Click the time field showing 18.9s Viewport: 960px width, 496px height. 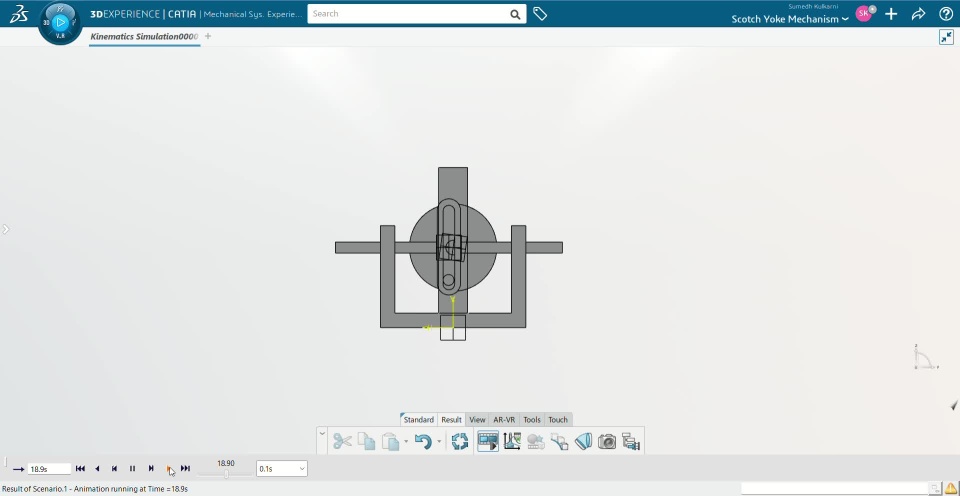click(49, 469)
